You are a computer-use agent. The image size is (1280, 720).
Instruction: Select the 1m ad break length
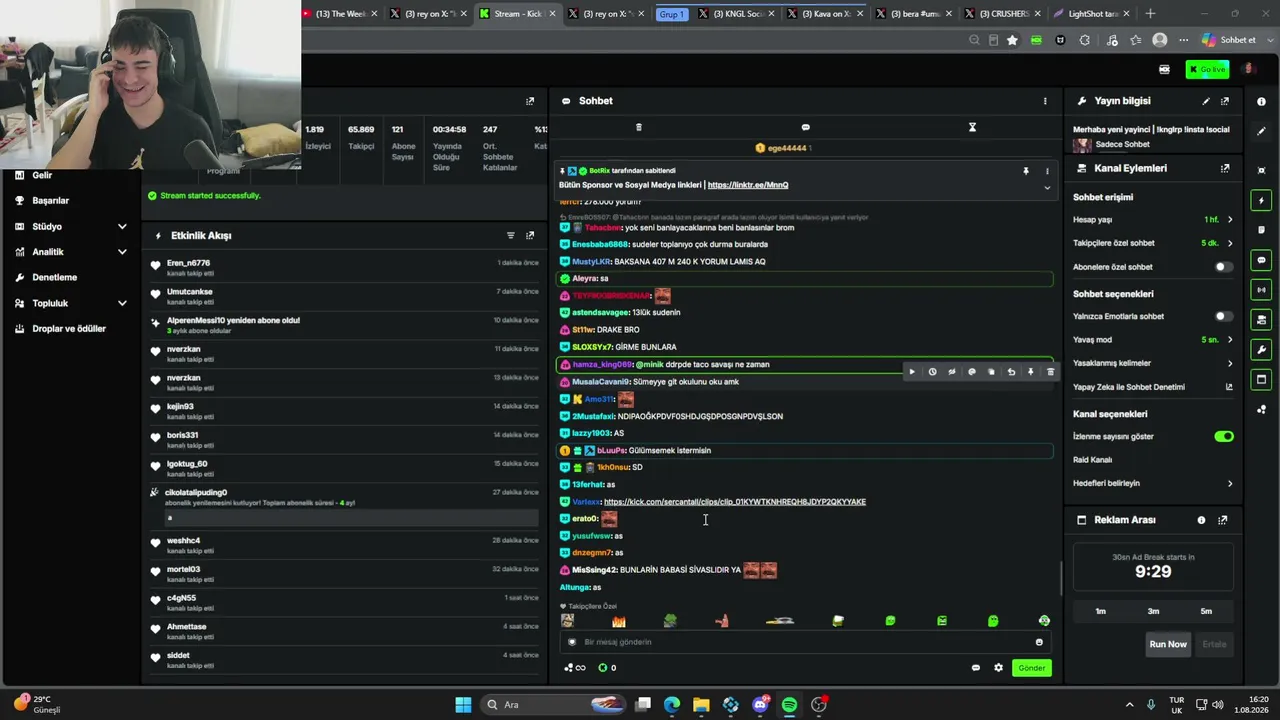[1101, 611]
